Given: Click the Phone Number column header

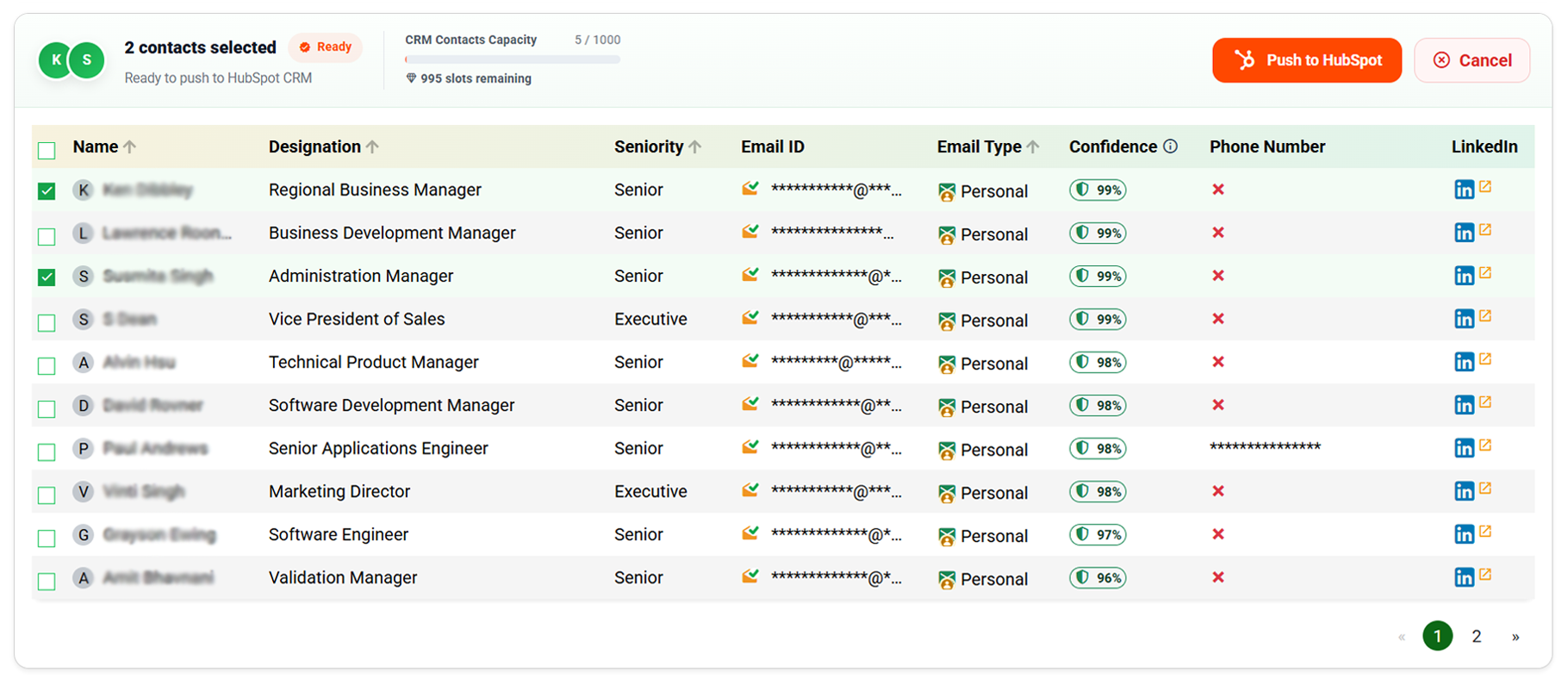Looking at the screenshot, I should (x=1267, y=146).
